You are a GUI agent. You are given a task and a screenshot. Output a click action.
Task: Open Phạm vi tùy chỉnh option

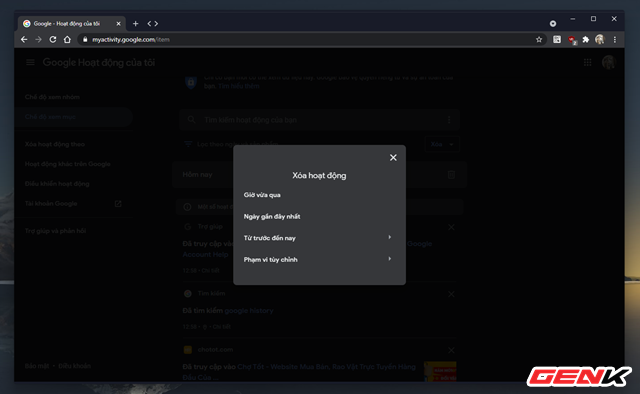319,260
